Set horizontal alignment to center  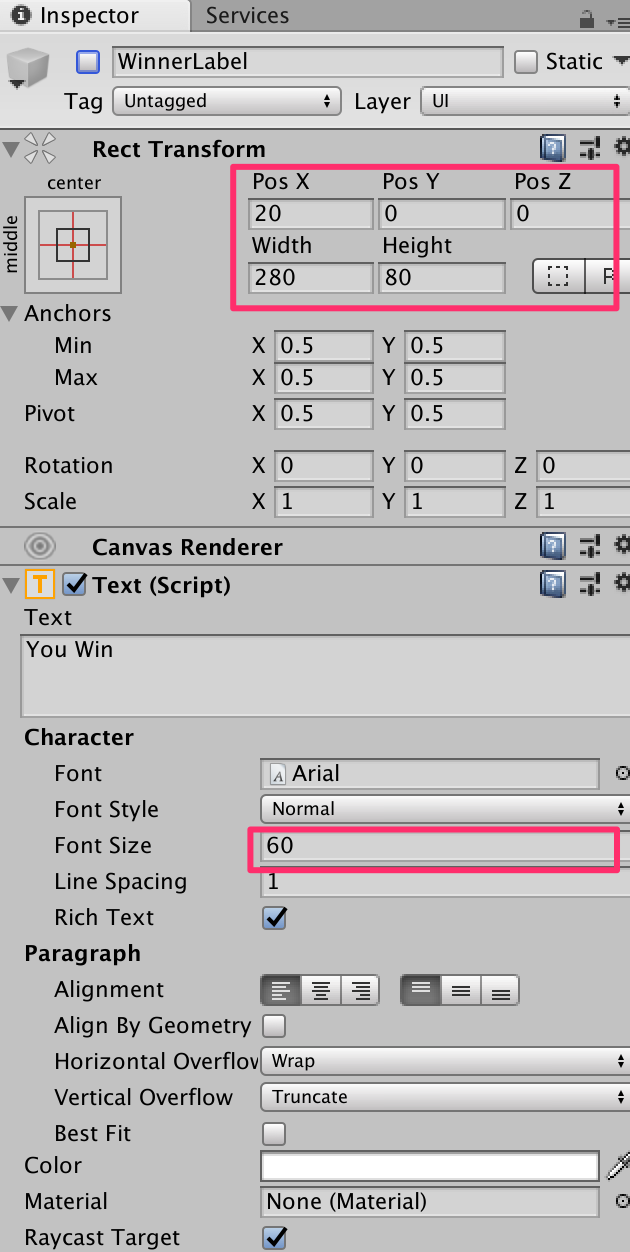(321, 990)
